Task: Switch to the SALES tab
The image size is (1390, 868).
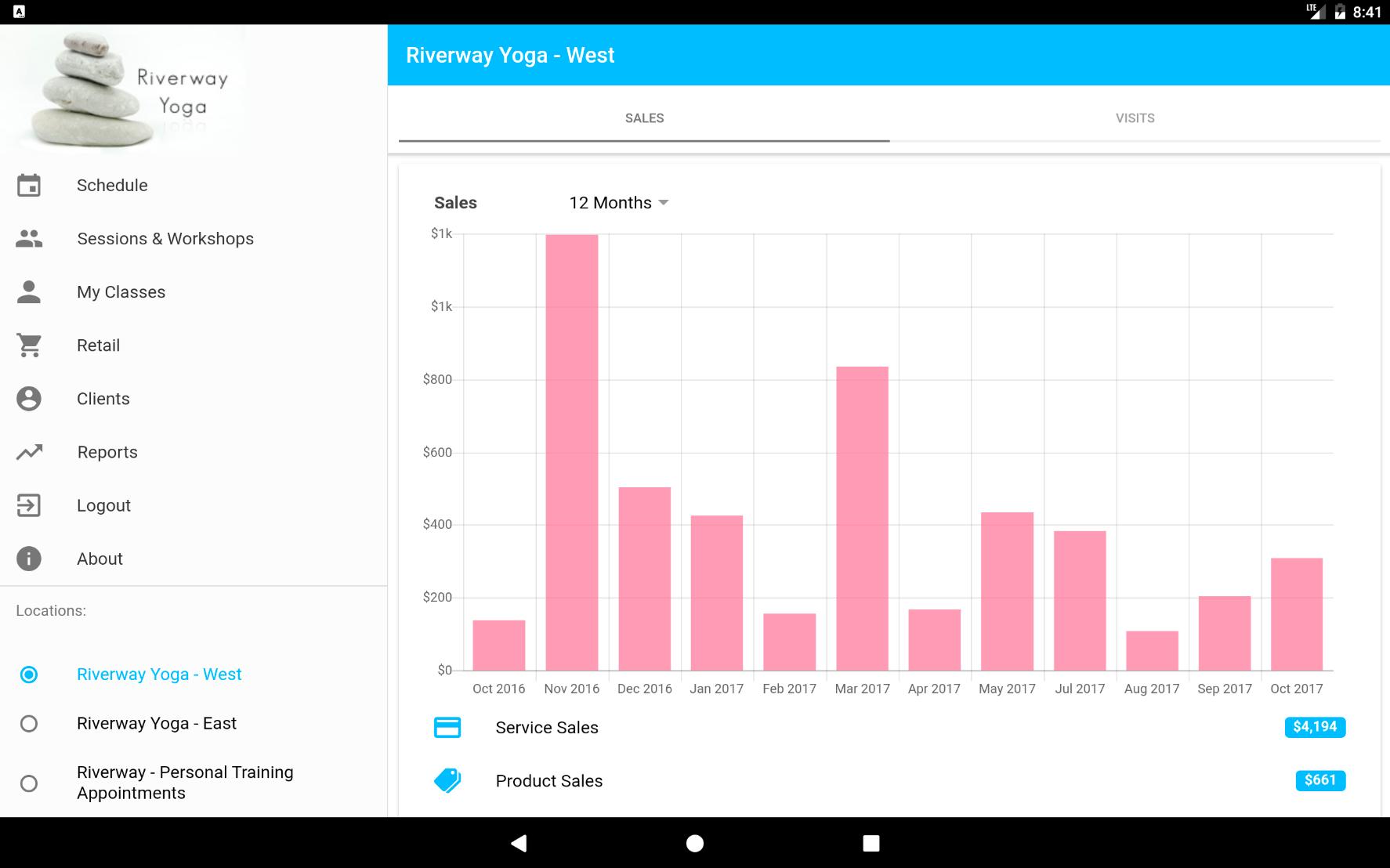Action: pyautogui.click(x=644, y=118)
